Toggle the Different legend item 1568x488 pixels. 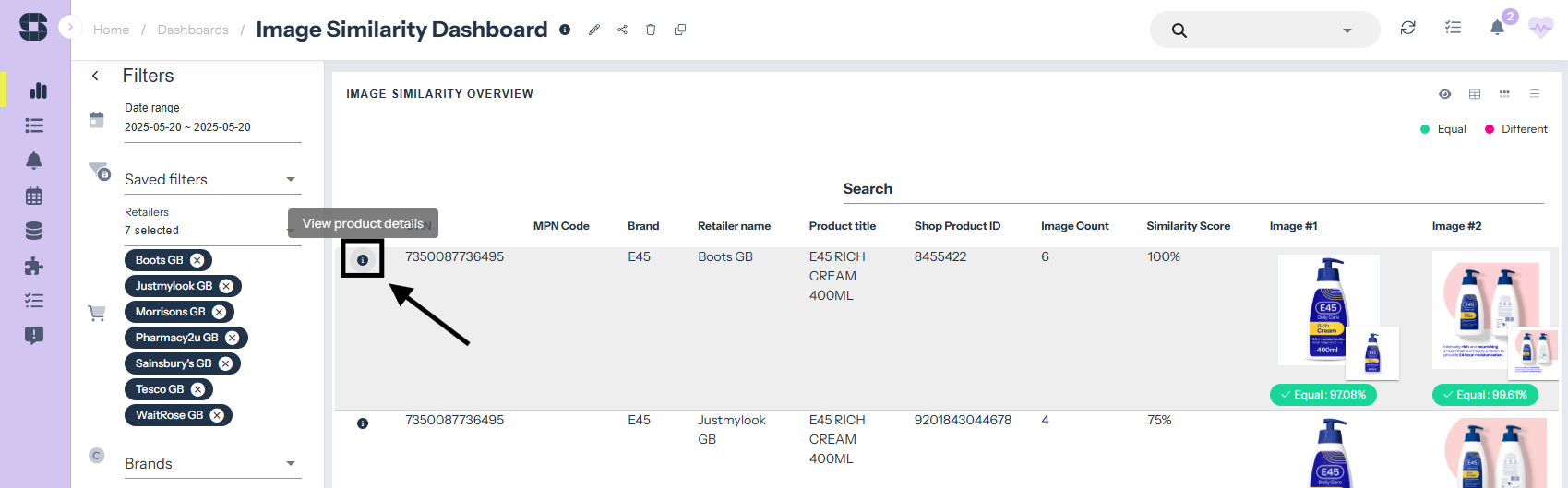pos(1516,129)
